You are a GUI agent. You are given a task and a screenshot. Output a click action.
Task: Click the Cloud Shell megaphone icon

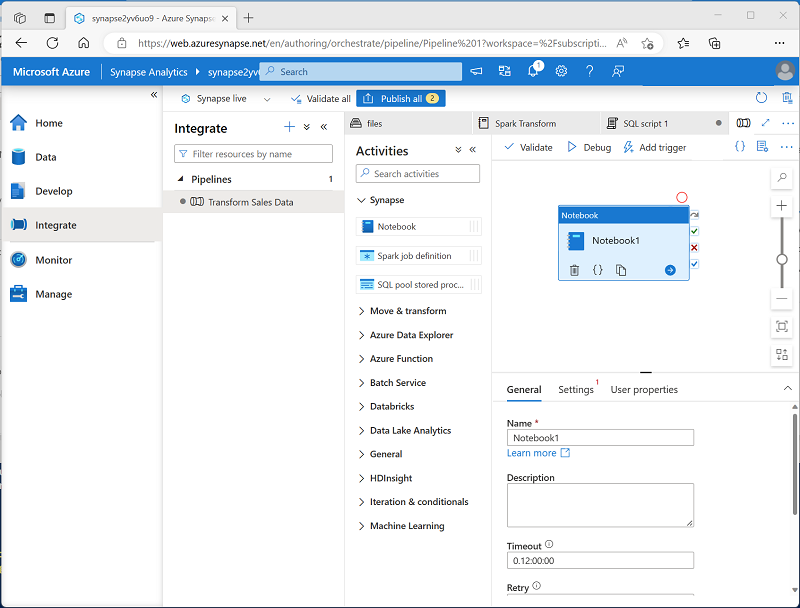click(476, 71)
